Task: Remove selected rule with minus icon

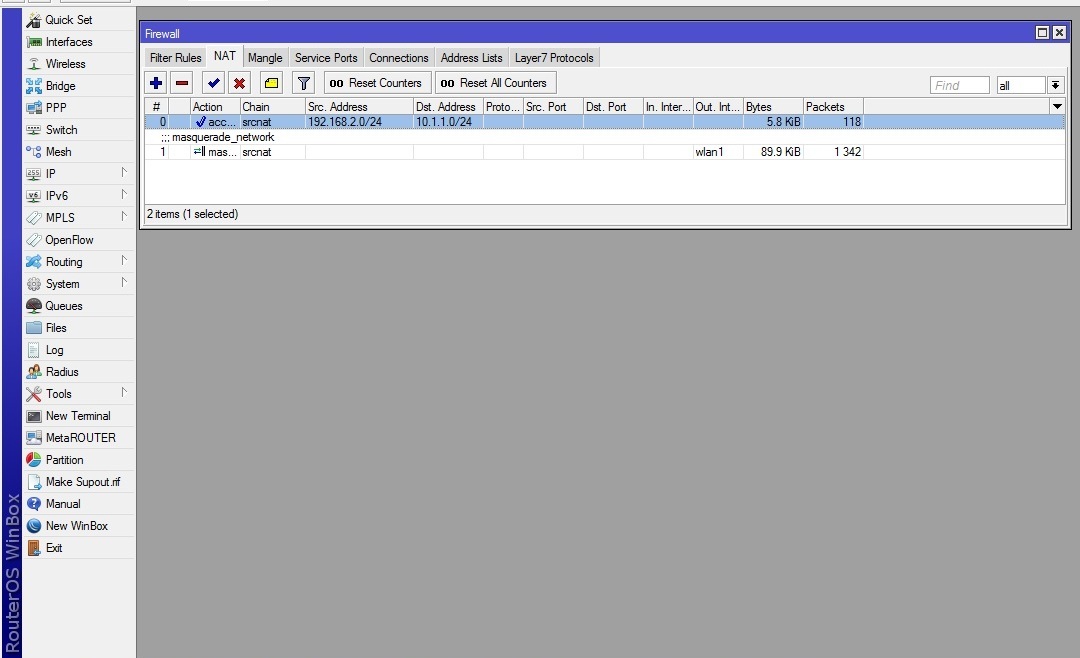Action: 182,83
